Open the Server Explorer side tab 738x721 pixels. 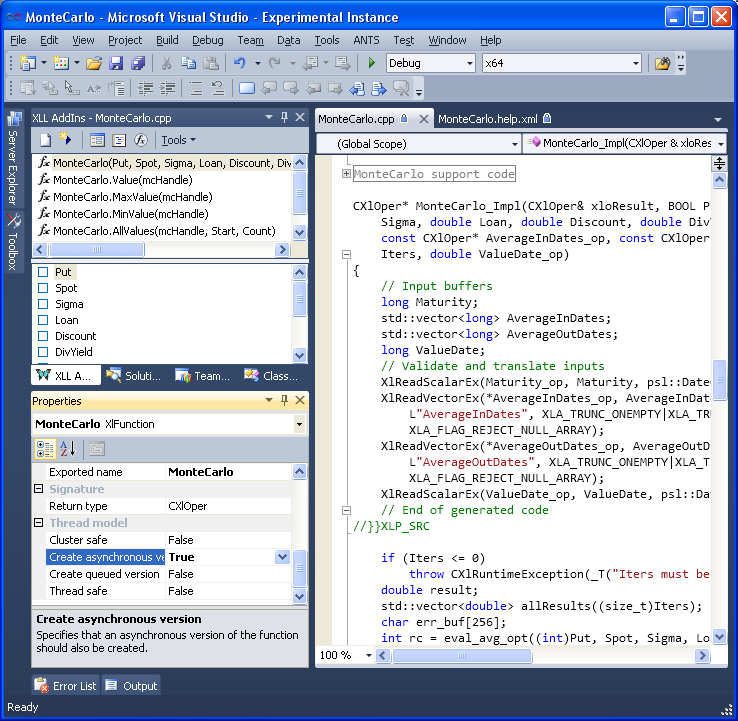[x=14, y=159]
